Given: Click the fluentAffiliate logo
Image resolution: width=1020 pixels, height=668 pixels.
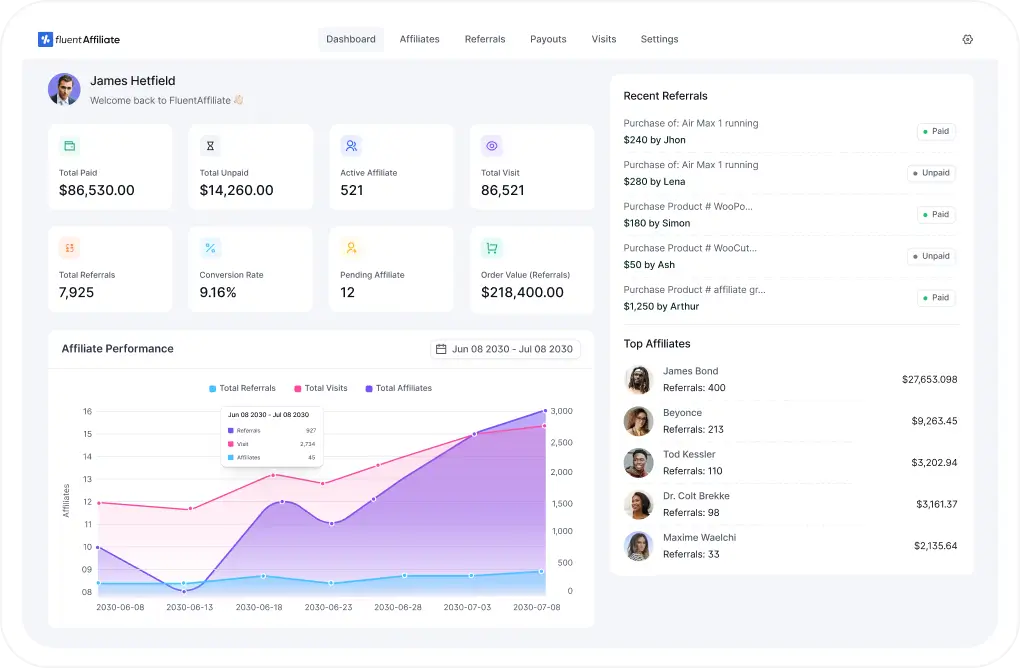Looking at the screenshot, I should point(79,39).
